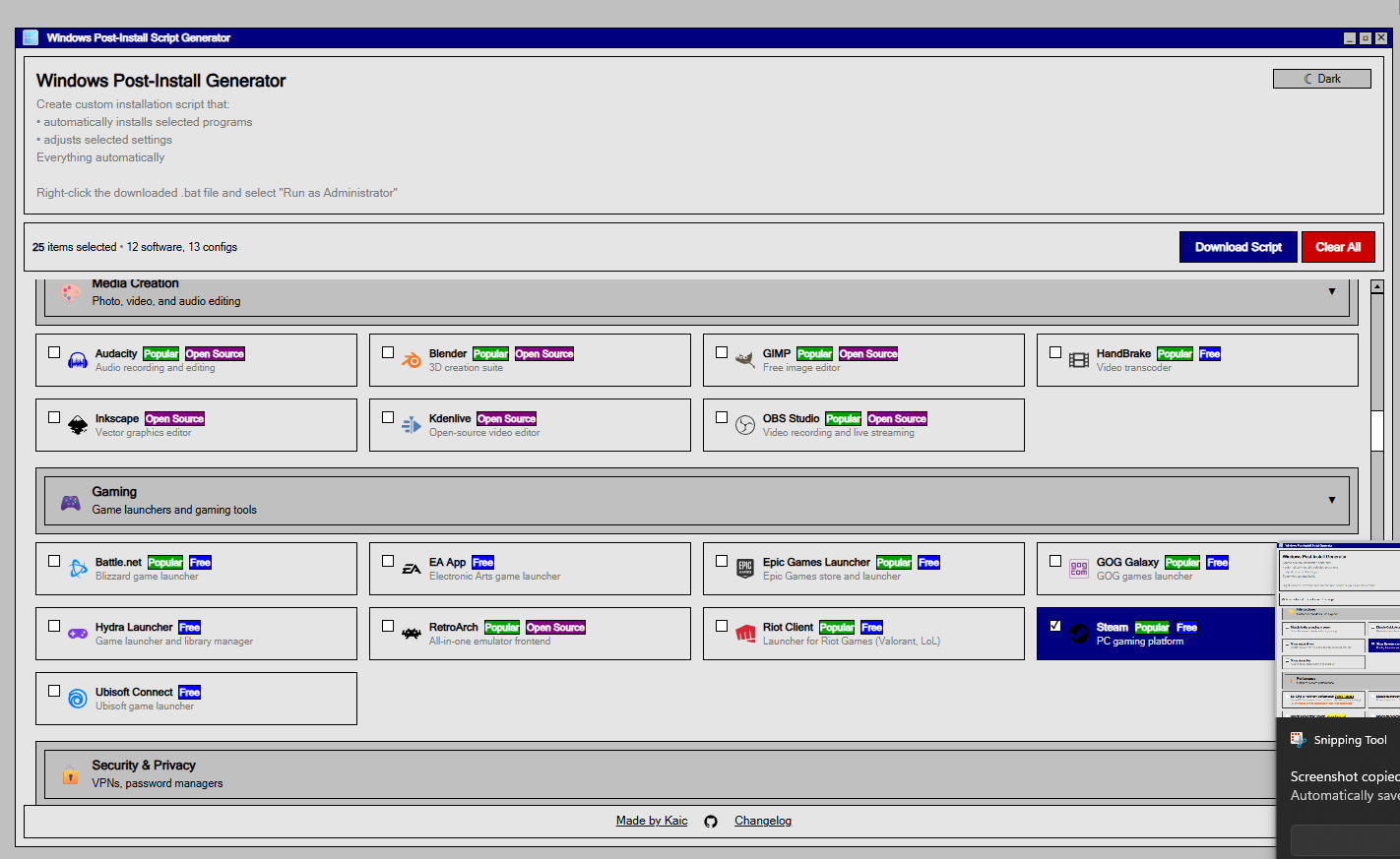Open the Changelog link
The width and height of the screenshot is (1400, 859).
point(763,821)
